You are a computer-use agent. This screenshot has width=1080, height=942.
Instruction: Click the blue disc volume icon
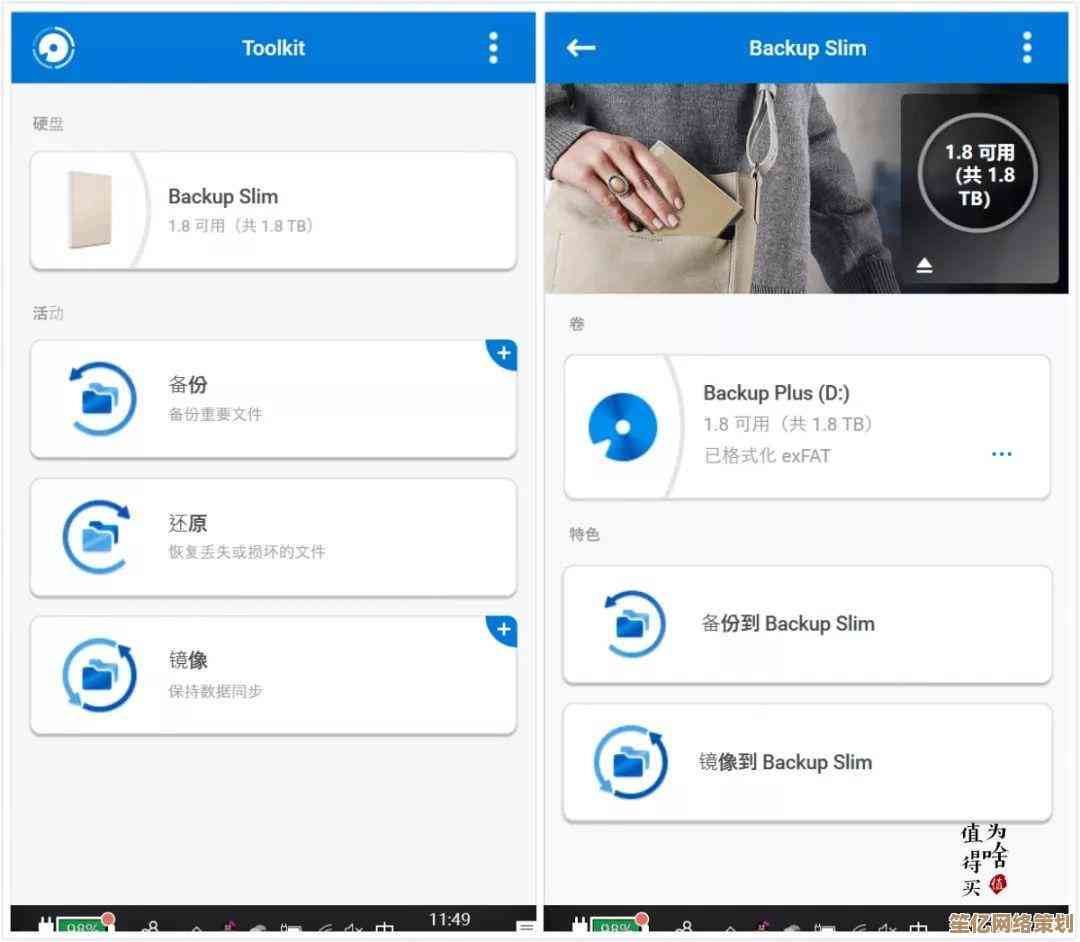pyautogui.click(x=622, y=427)
